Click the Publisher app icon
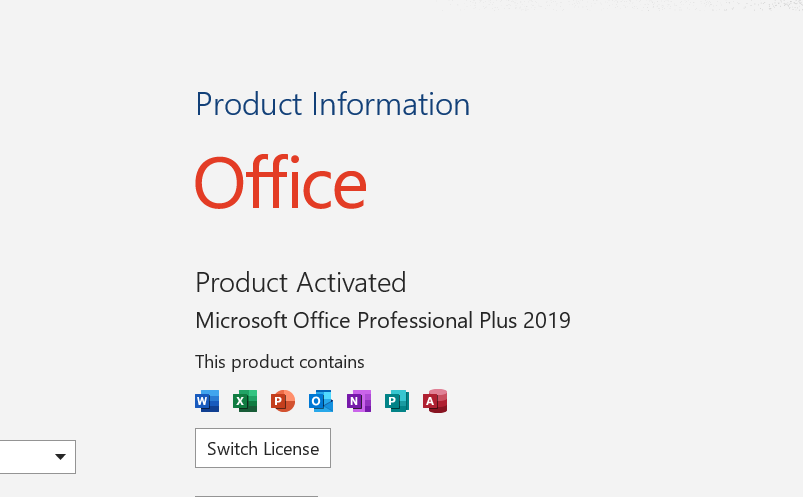Image resolution: width=803 pixels, height=497 pixels. click(x=397, y=401)
